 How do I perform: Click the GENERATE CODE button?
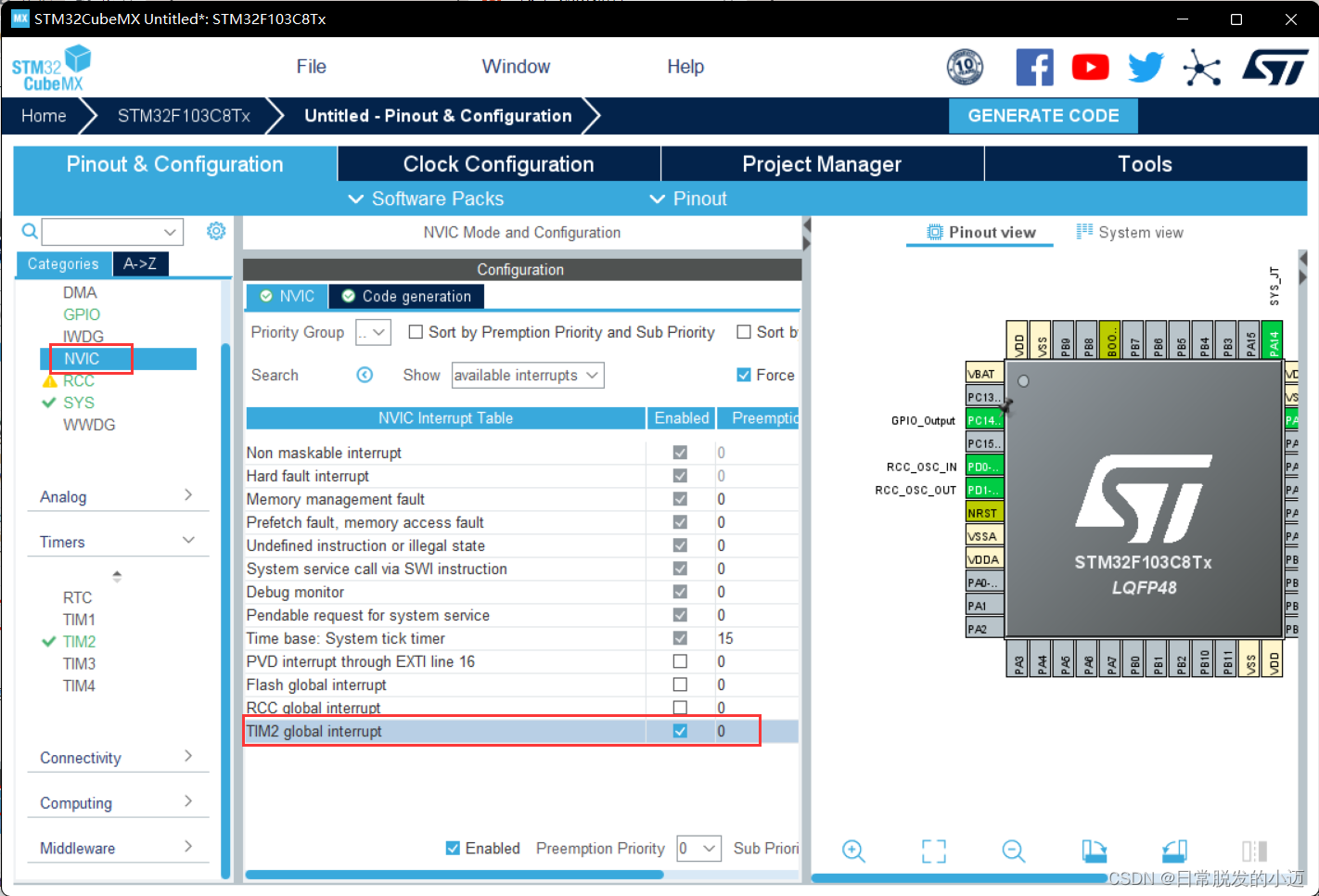click(x=1044, y=116)
